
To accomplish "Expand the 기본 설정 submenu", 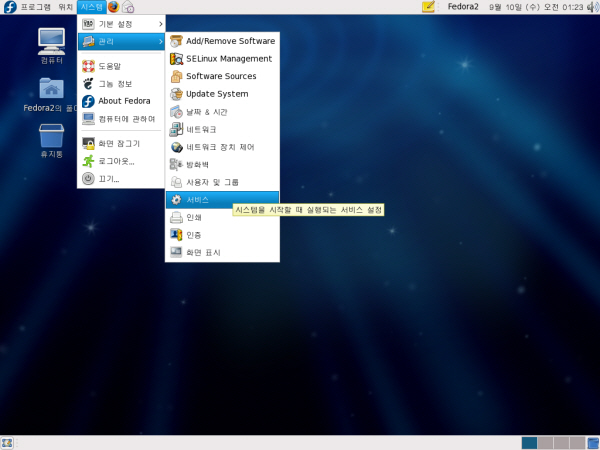I will coord(121,24).
